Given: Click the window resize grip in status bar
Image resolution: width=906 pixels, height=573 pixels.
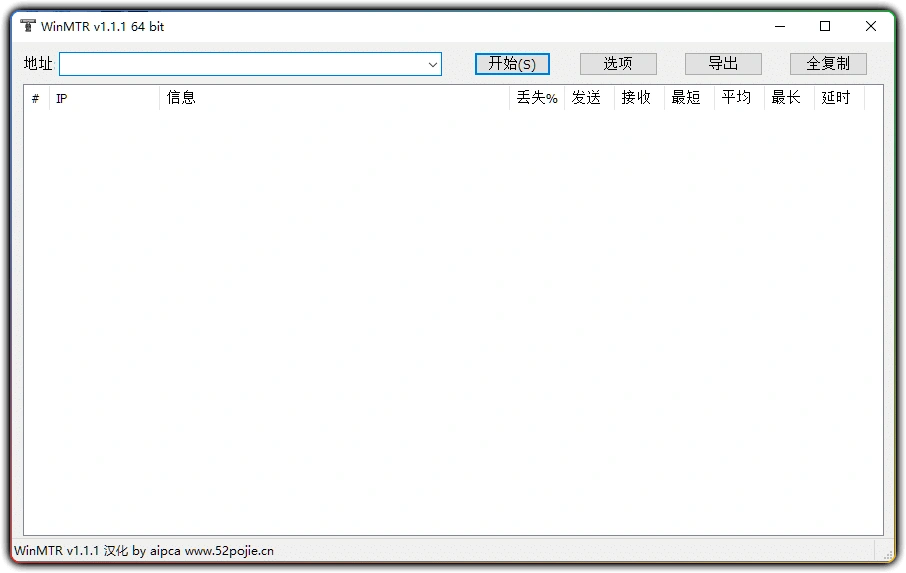Looking at the screenshot, I should [888, 555].
